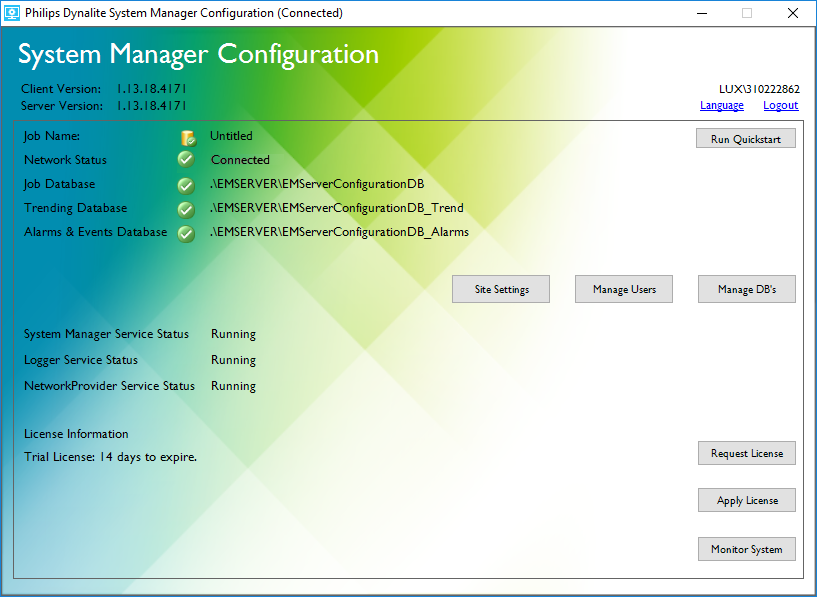Open the Language link

(x=721, y=106)
